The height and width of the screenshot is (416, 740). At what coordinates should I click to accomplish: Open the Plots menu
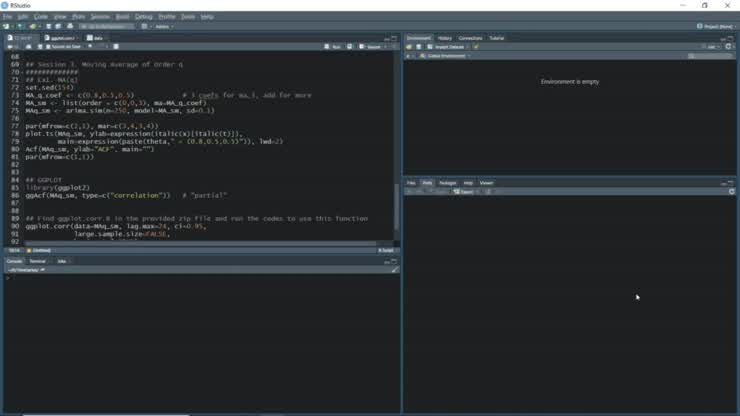pos(78,17)
